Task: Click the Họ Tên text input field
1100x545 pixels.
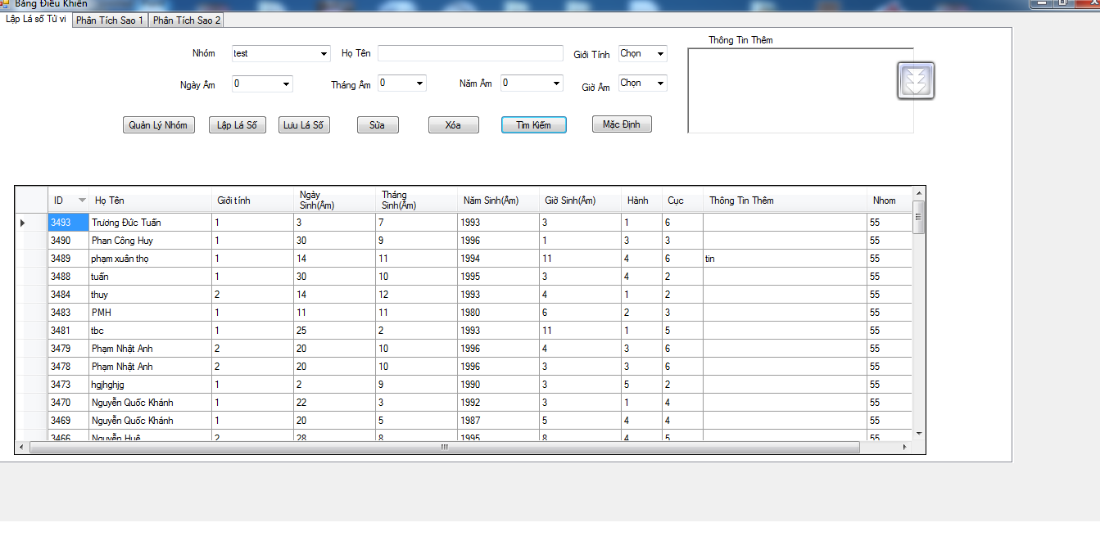Action: click(x=470, y=54)
